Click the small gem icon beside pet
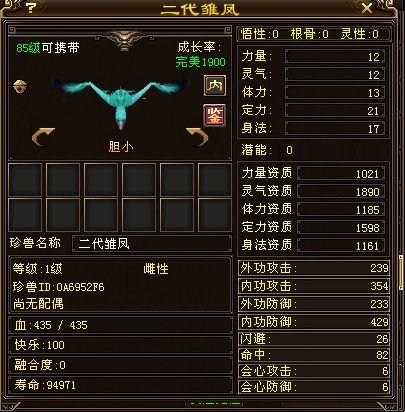 20,87
